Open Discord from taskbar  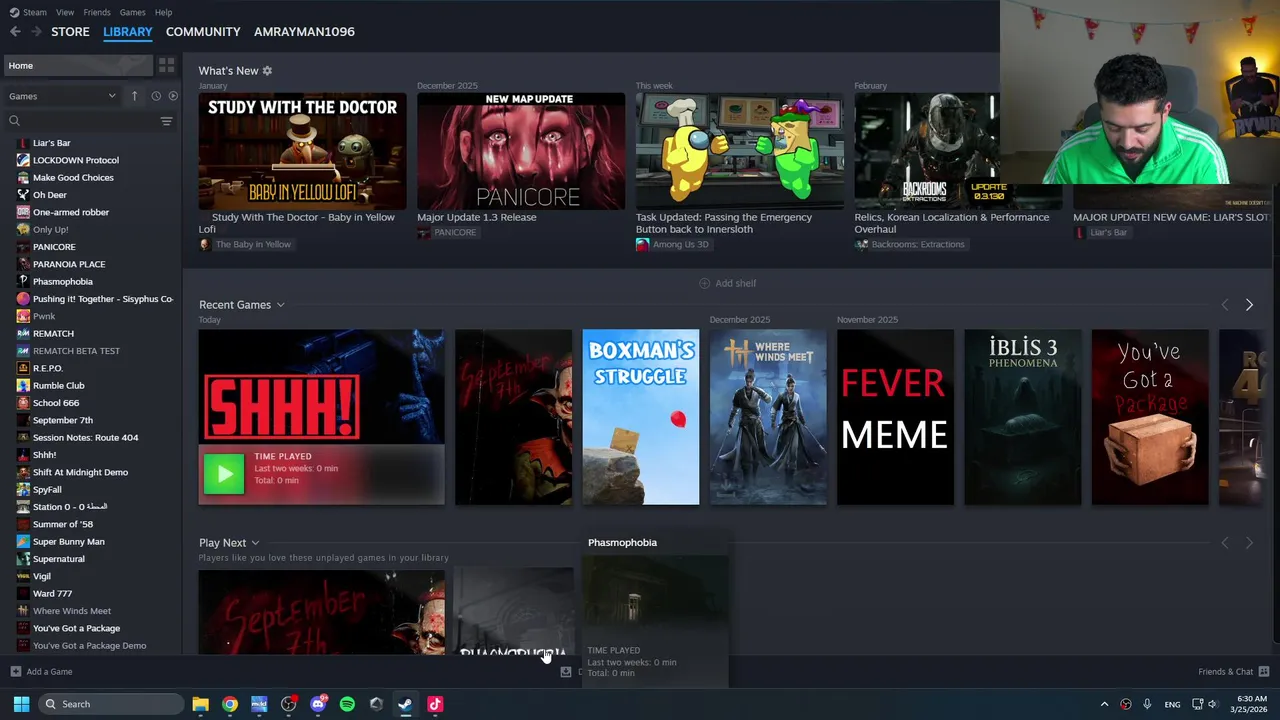click(x=318, y=704)
